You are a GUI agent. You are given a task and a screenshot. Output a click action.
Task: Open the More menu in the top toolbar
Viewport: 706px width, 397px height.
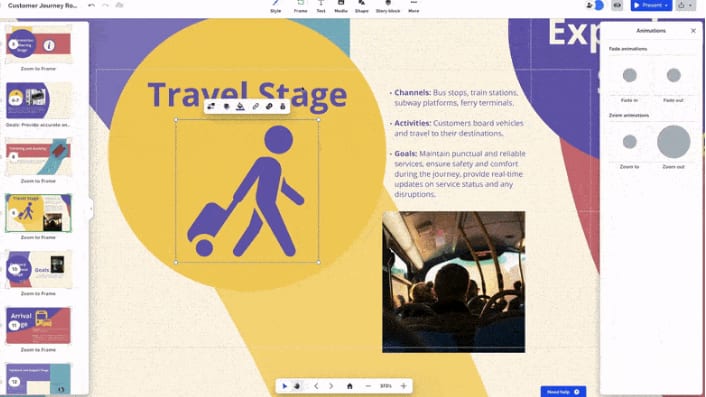(x=413, y=6)
